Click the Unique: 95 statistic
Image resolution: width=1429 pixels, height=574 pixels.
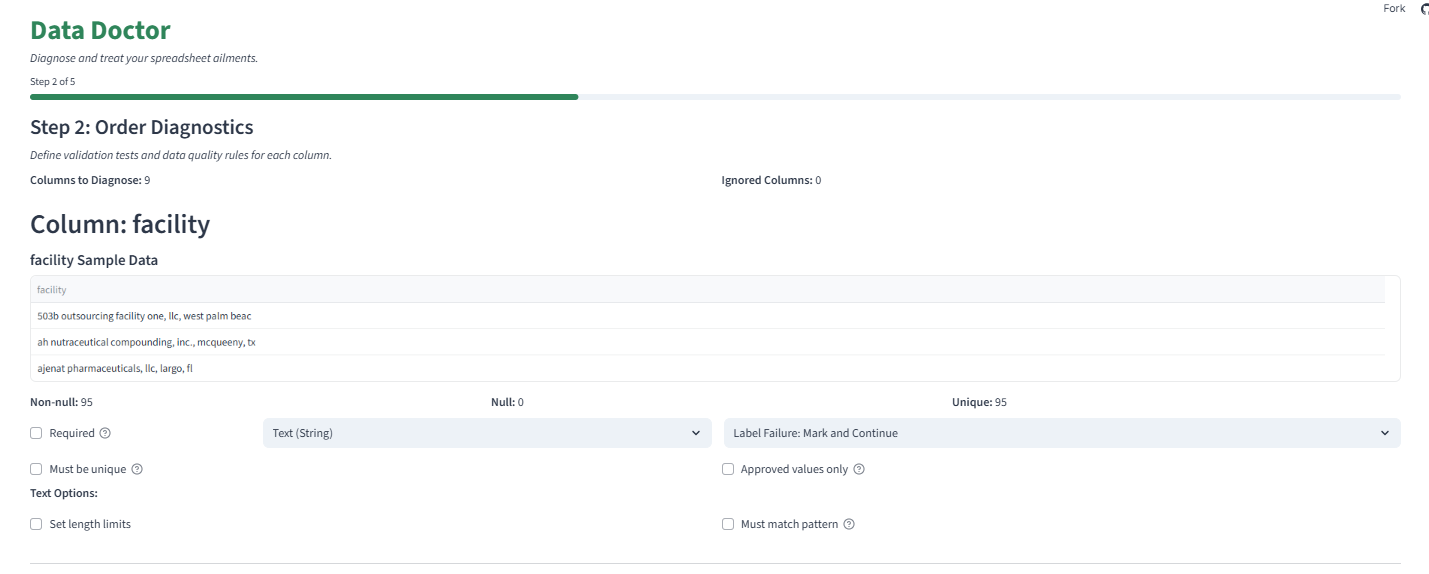tap(979, 402)
